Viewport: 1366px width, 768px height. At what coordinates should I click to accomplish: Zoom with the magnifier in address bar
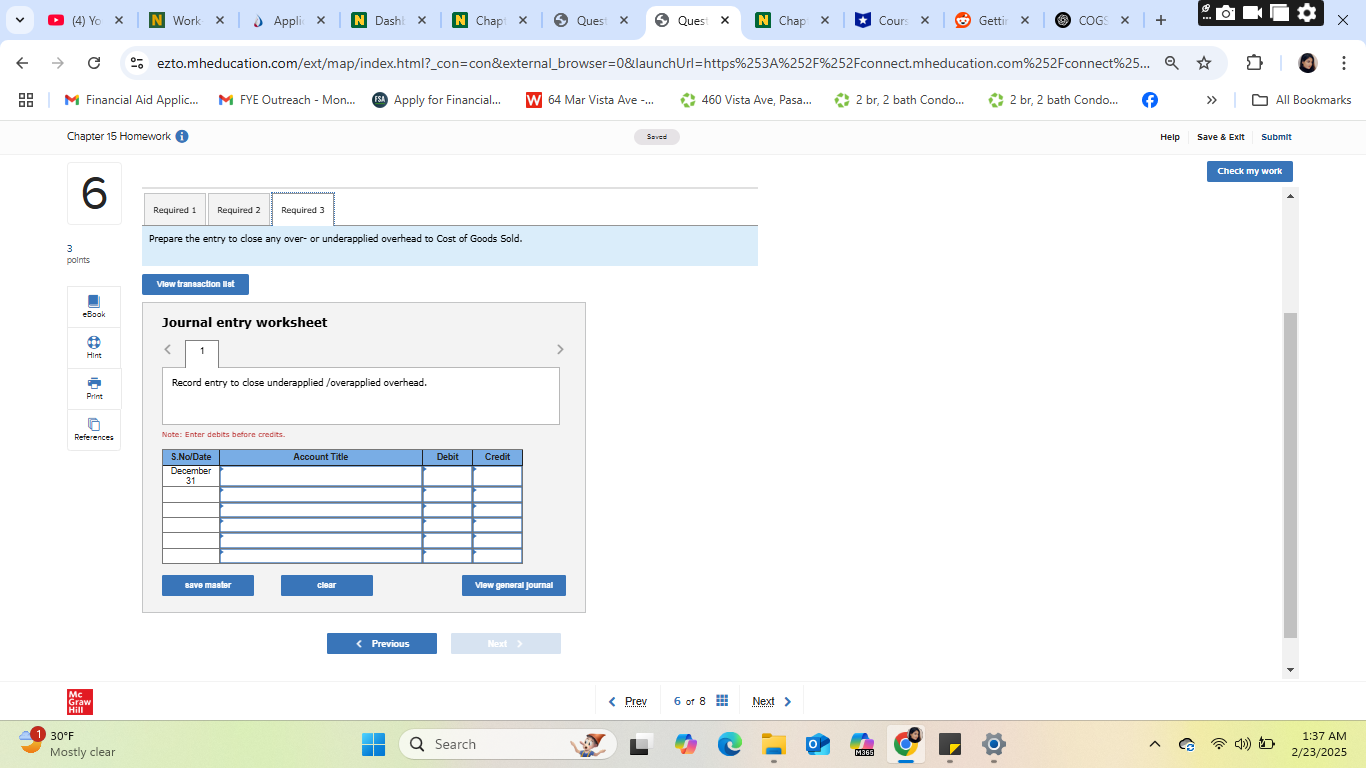1171,63
